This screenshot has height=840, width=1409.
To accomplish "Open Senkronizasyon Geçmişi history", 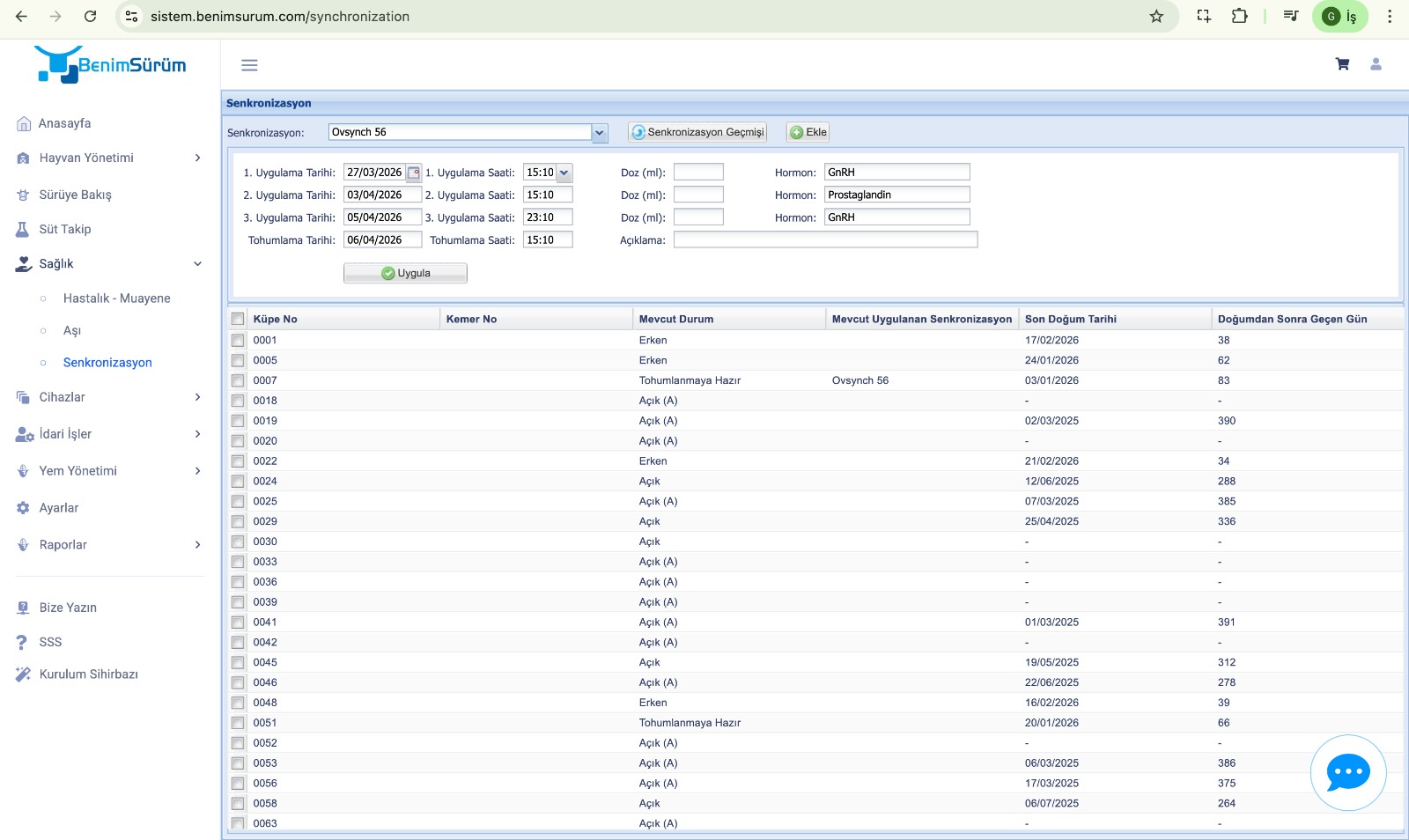I will pos(697,132).
